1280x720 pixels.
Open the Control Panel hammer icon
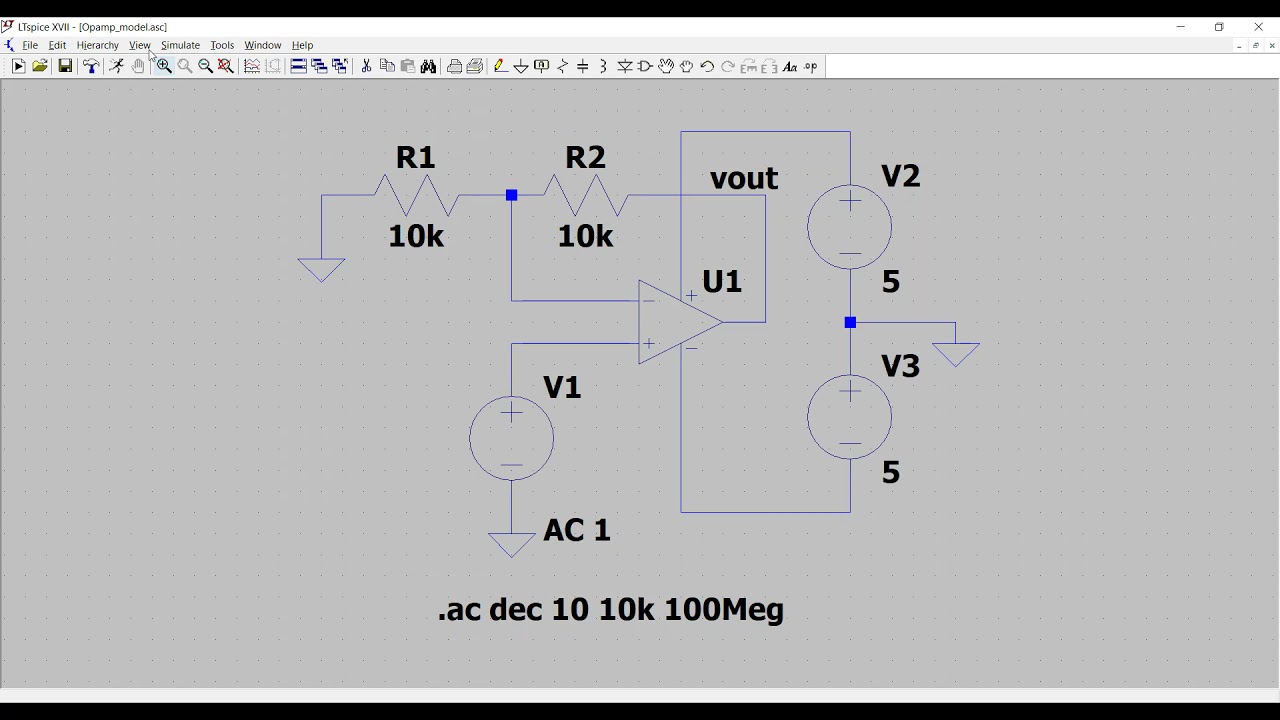point(91,66)
